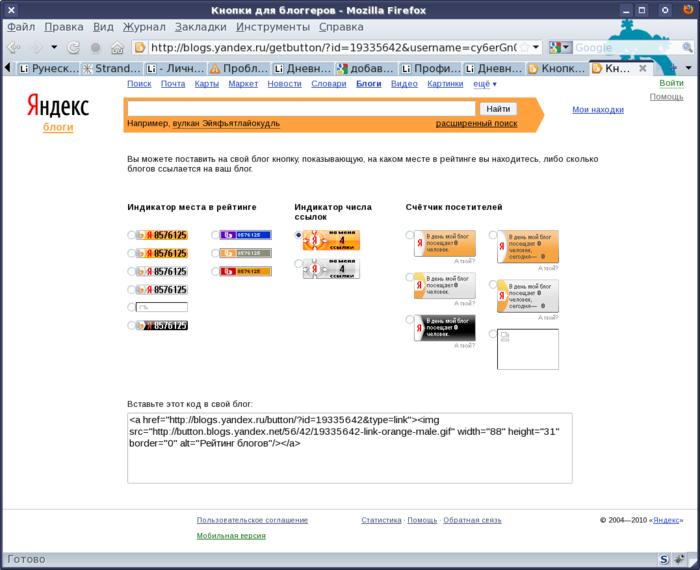Open Пользовательское соглашение link
This screenshot has width=700, height=570.
click(252, 520)
